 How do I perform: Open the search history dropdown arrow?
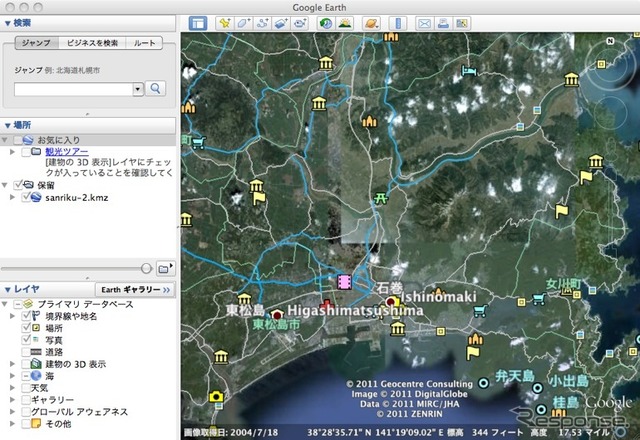[x=138, y=89]
